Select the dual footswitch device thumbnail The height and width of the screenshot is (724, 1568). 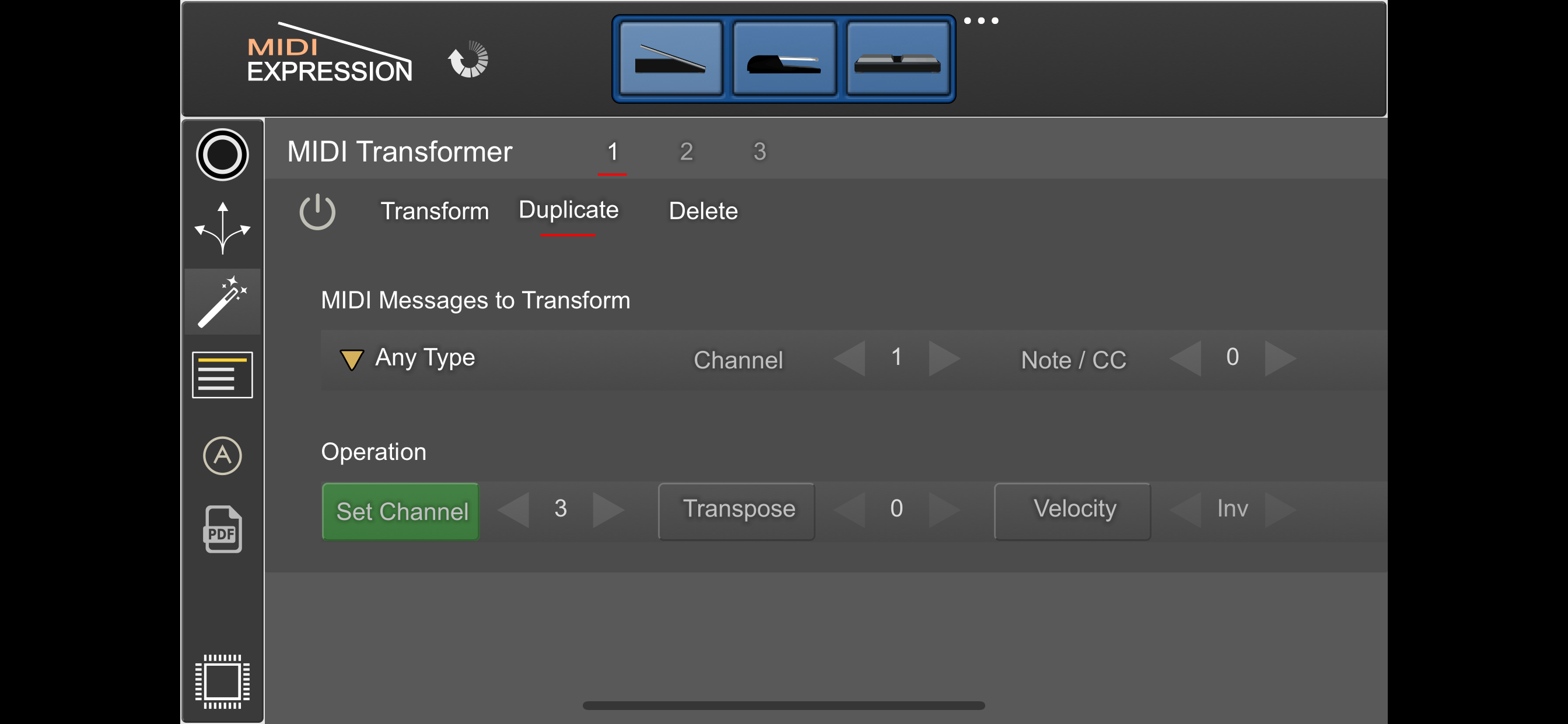click(897, 58)
